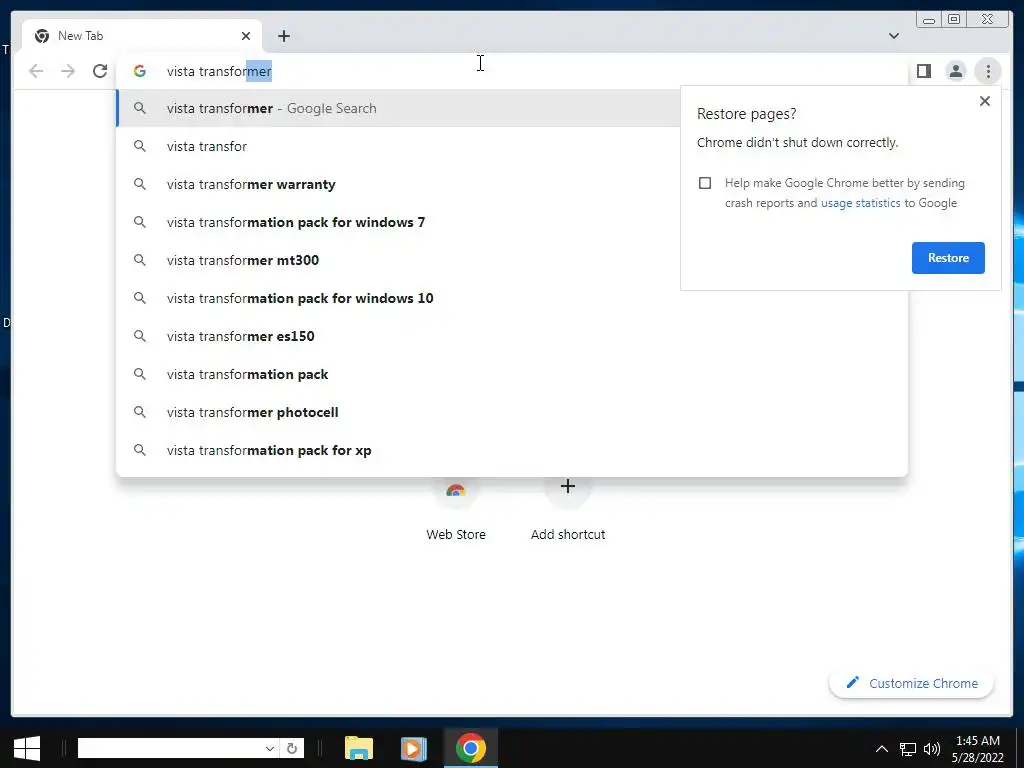
Task: Open the taskbar clock and date
Action: pyautogui.click(x=978, y=748)
